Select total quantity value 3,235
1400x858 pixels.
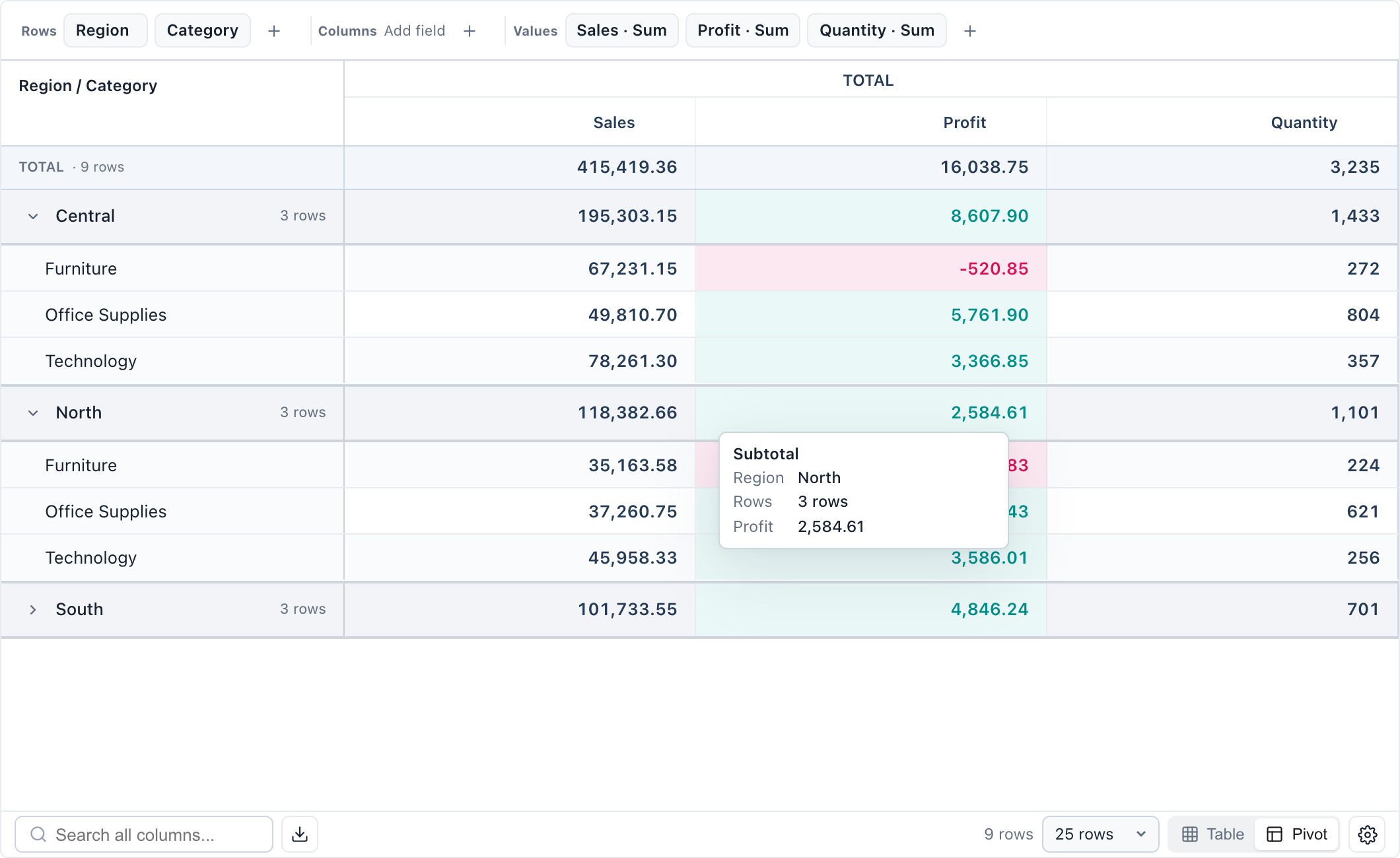click(1222, 168)
